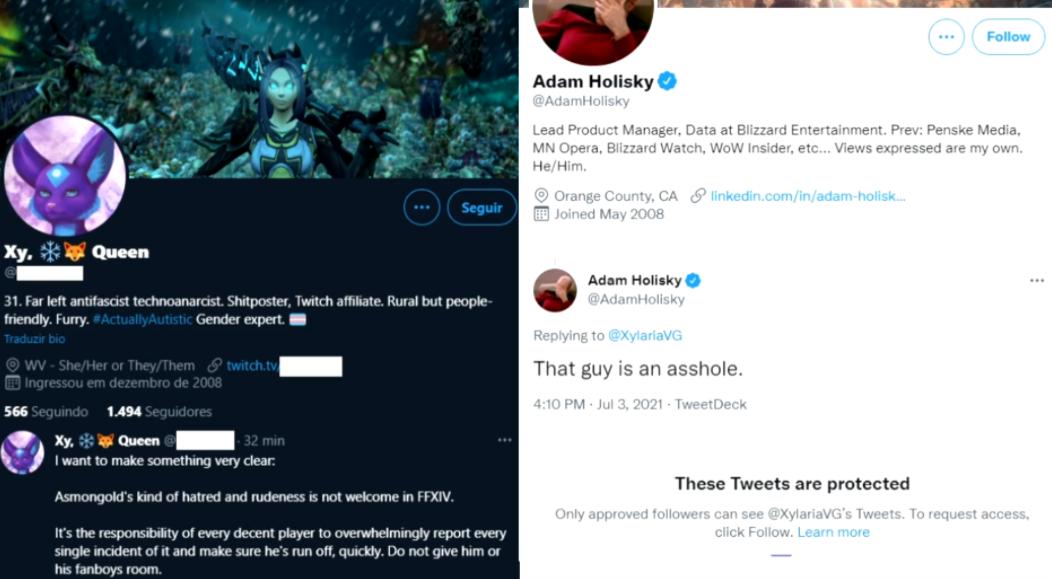Click the location pin icon before WV
This screenshot has height=579, width=1052.
(12, 366)
